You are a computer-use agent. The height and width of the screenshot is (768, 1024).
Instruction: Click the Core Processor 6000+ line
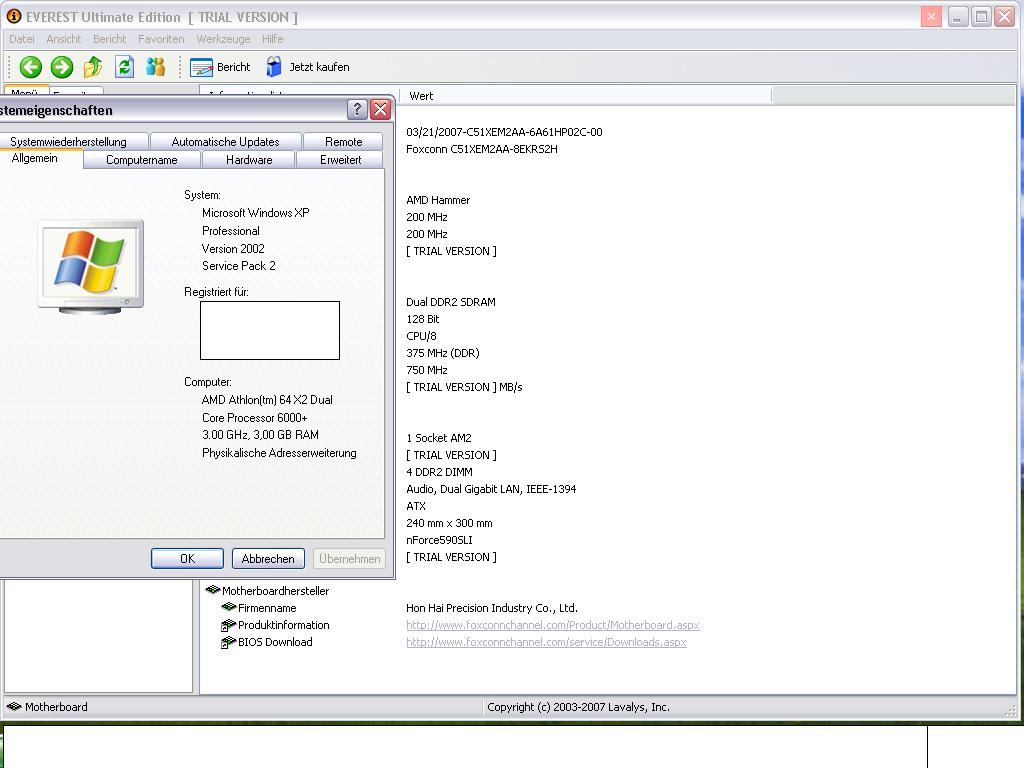click(x=255, y=417)
